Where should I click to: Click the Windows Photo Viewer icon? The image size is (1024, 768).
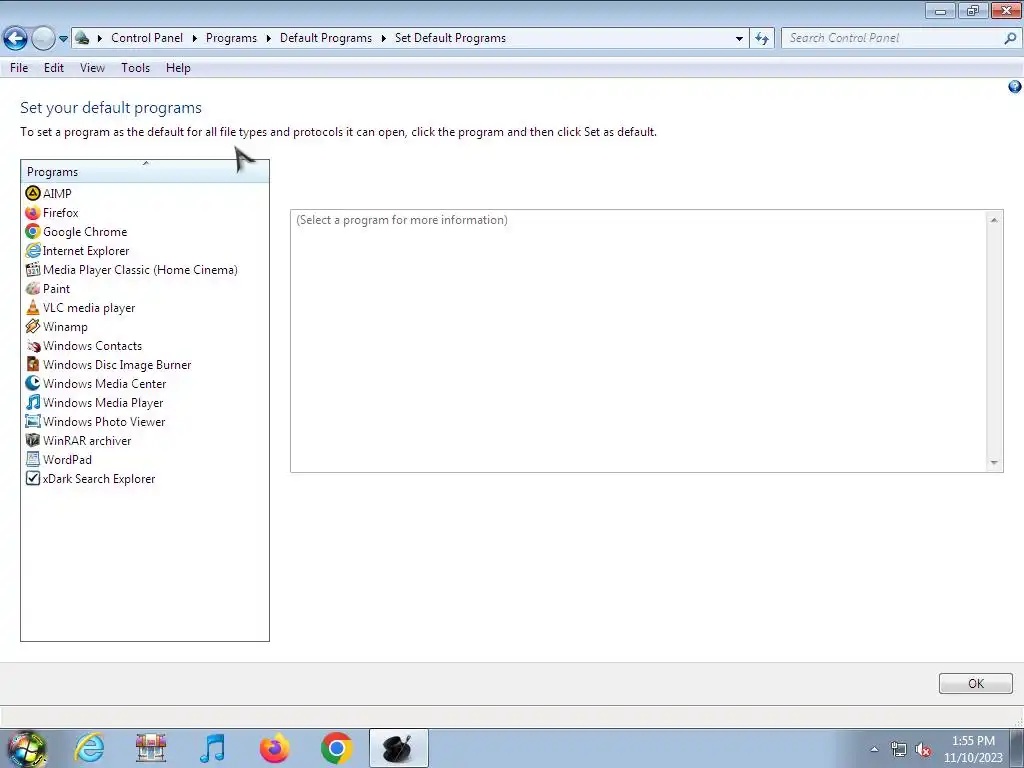(x=33, y=421)
